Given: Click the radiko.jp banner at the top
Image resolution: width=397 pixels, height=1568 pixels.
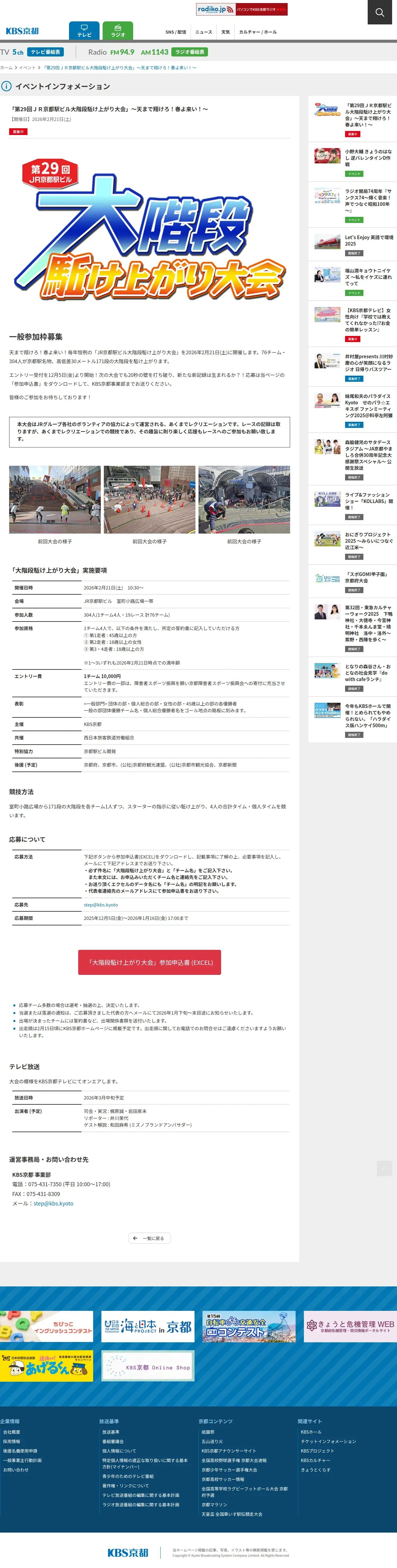Looking at the screenshot, I should 242,9.
